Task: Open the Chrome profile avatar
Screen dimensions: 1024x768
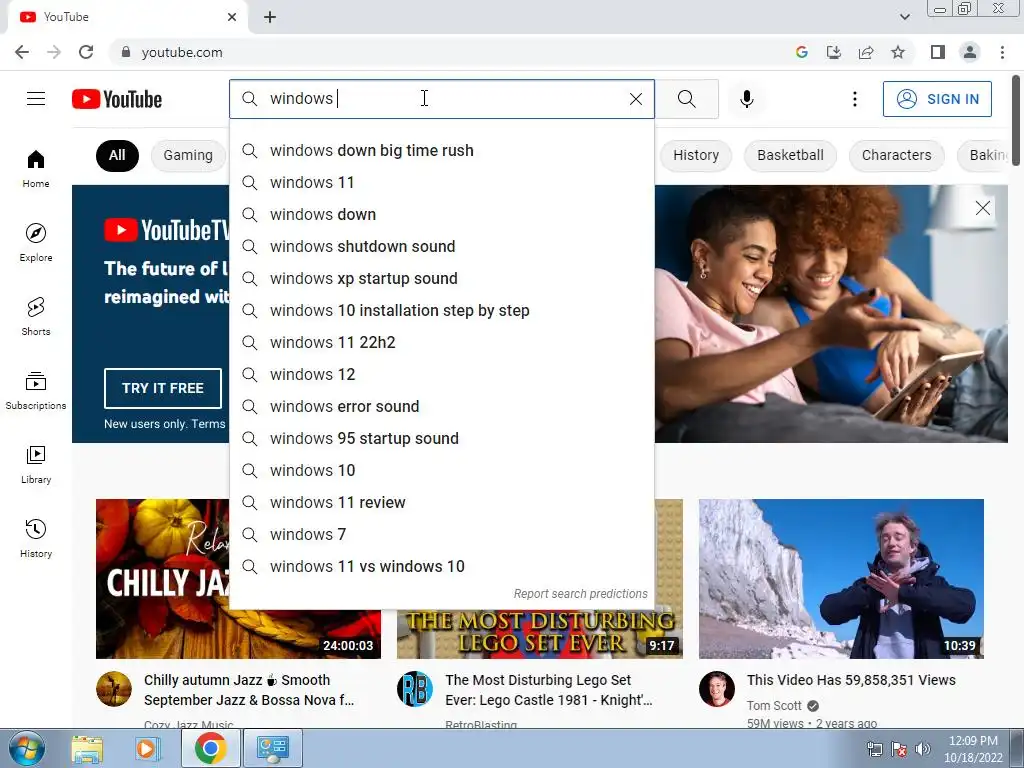Action: [x=970, y=52]
